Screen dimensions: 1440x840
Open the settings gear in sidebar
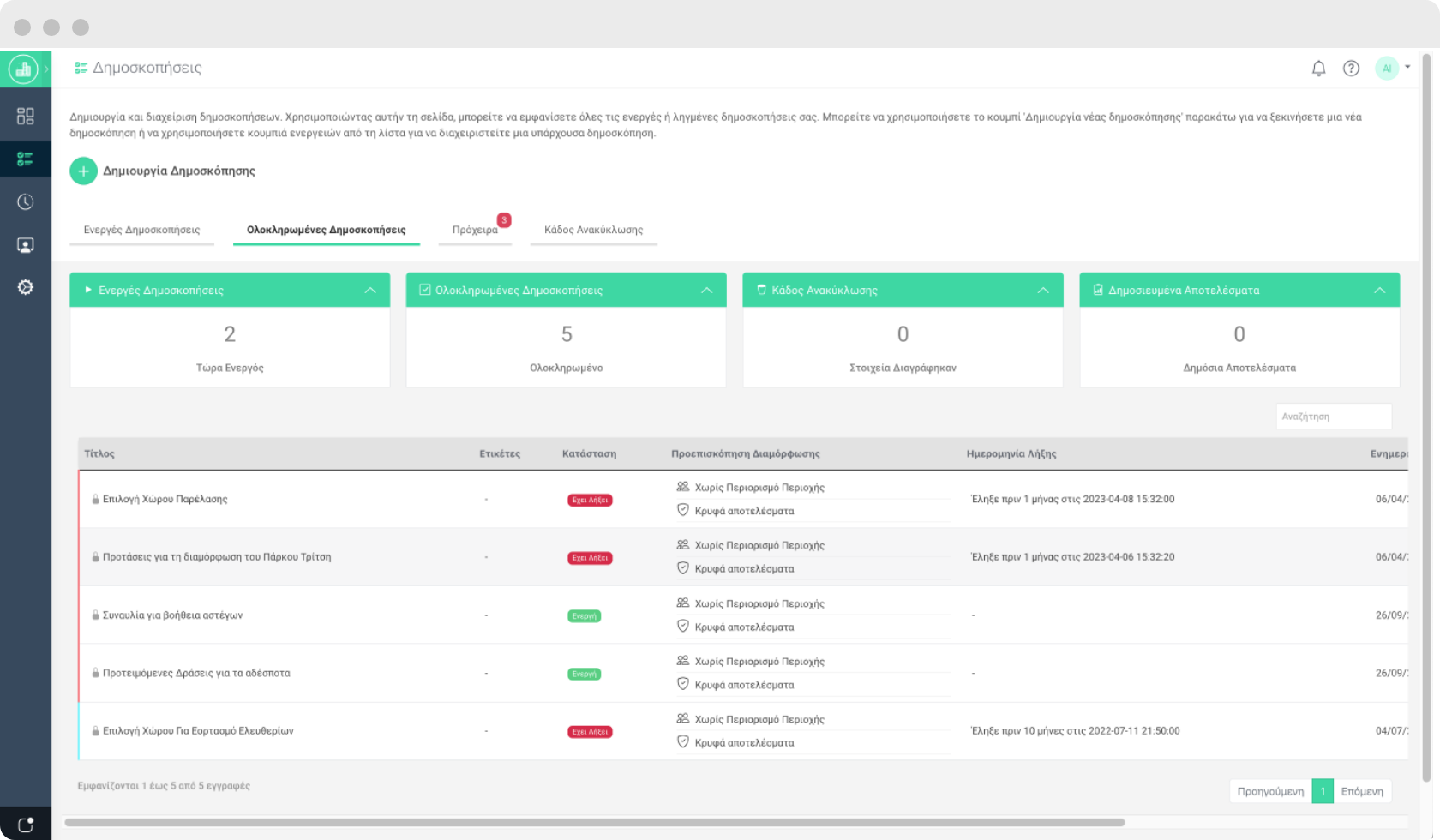click(26, 287)
